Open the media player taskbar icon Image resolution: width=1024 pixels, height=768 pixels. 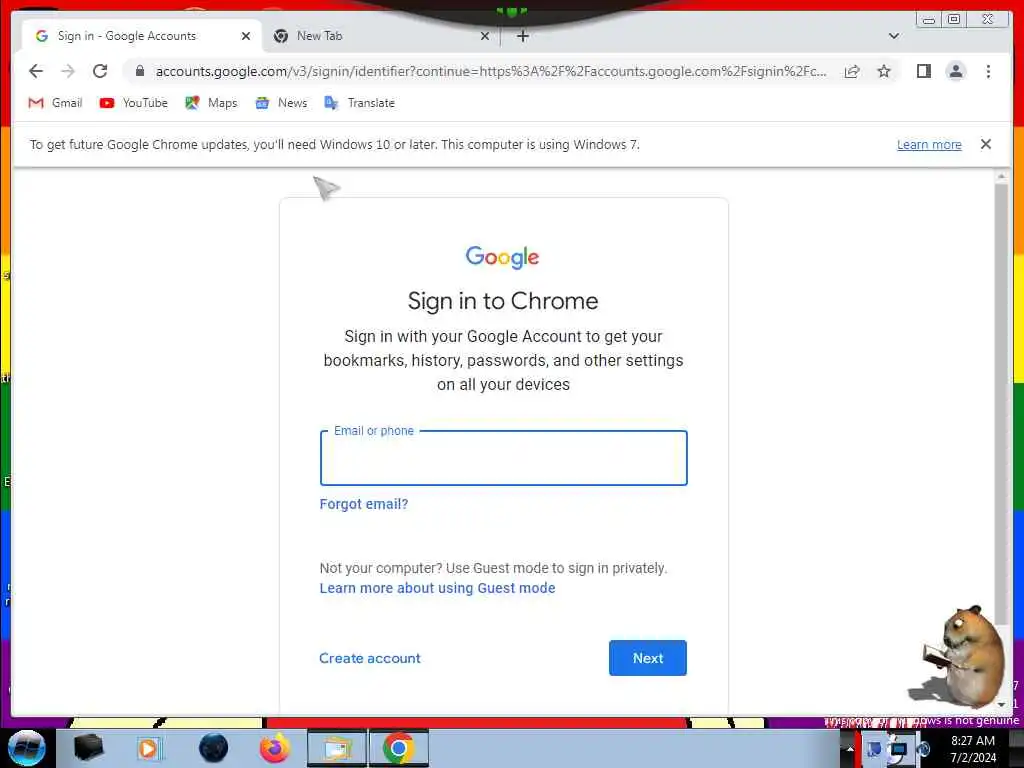[148, 748]
